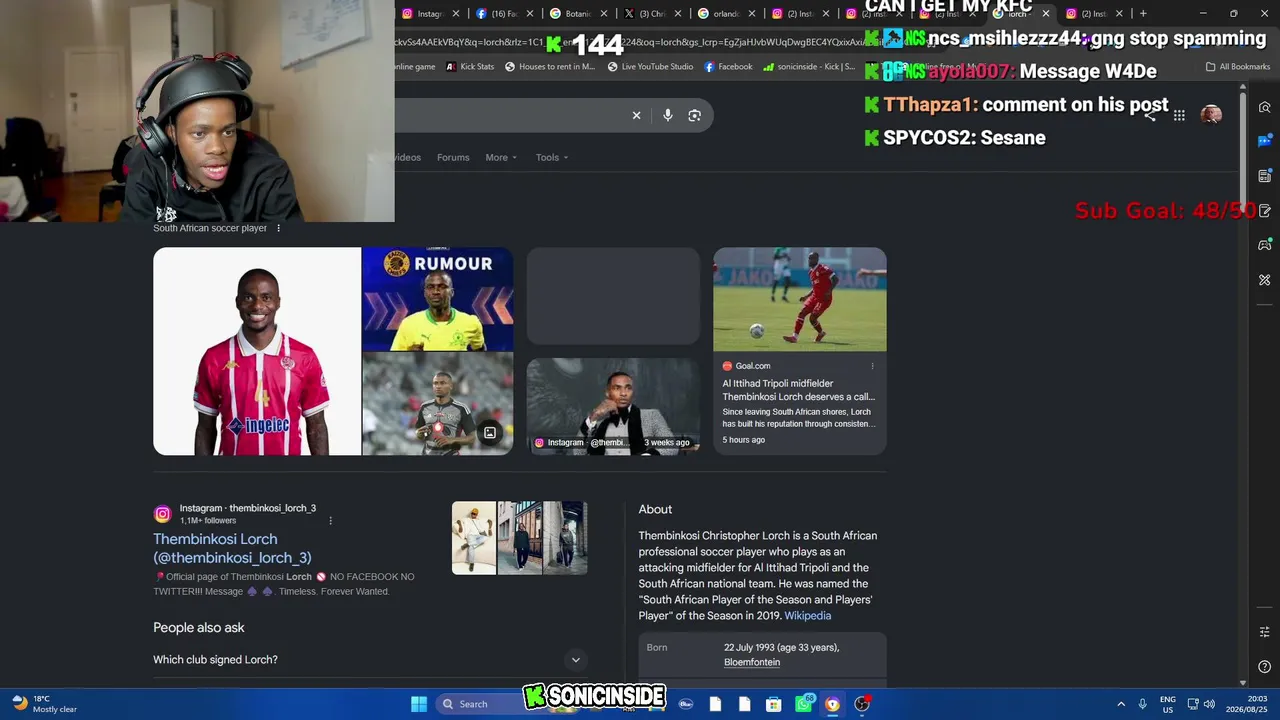Close the active lorch search tab

pyautogui.click(x=1046, y=14)
